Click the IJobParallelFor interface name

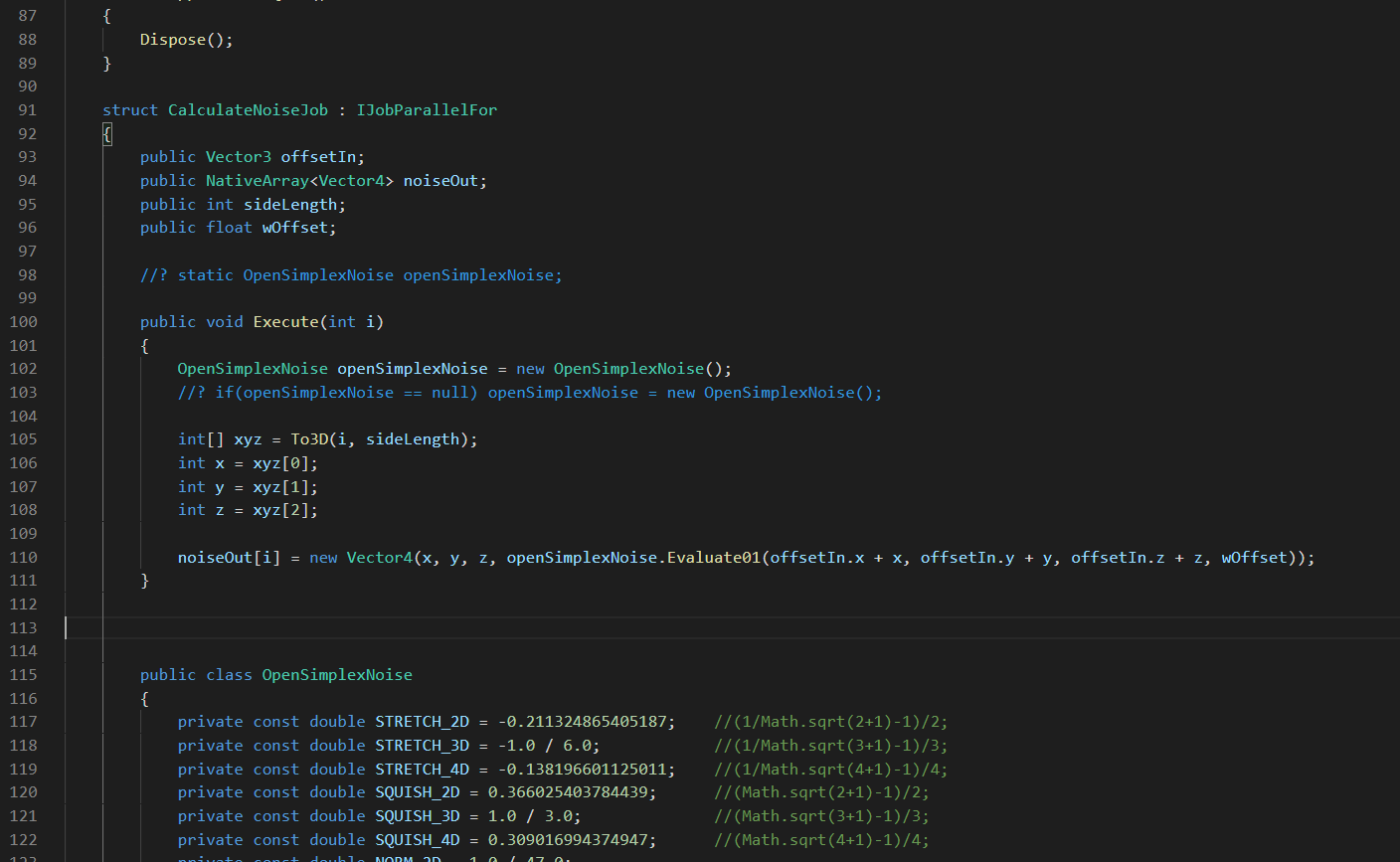click(427, 110)
